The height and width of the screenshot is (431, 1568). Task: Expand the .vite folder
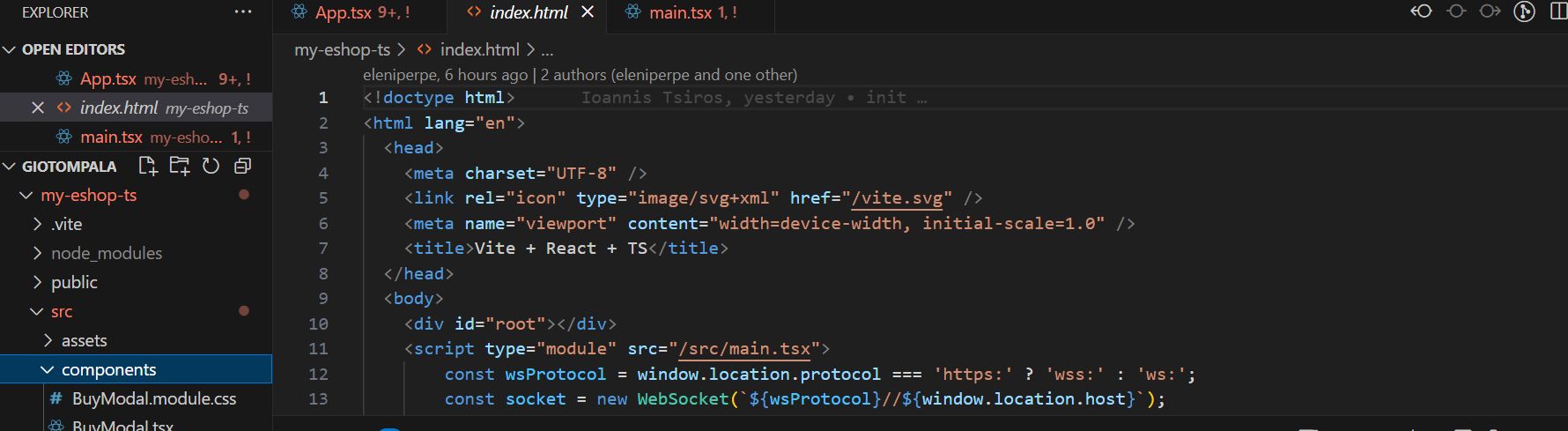pos(37,224)
